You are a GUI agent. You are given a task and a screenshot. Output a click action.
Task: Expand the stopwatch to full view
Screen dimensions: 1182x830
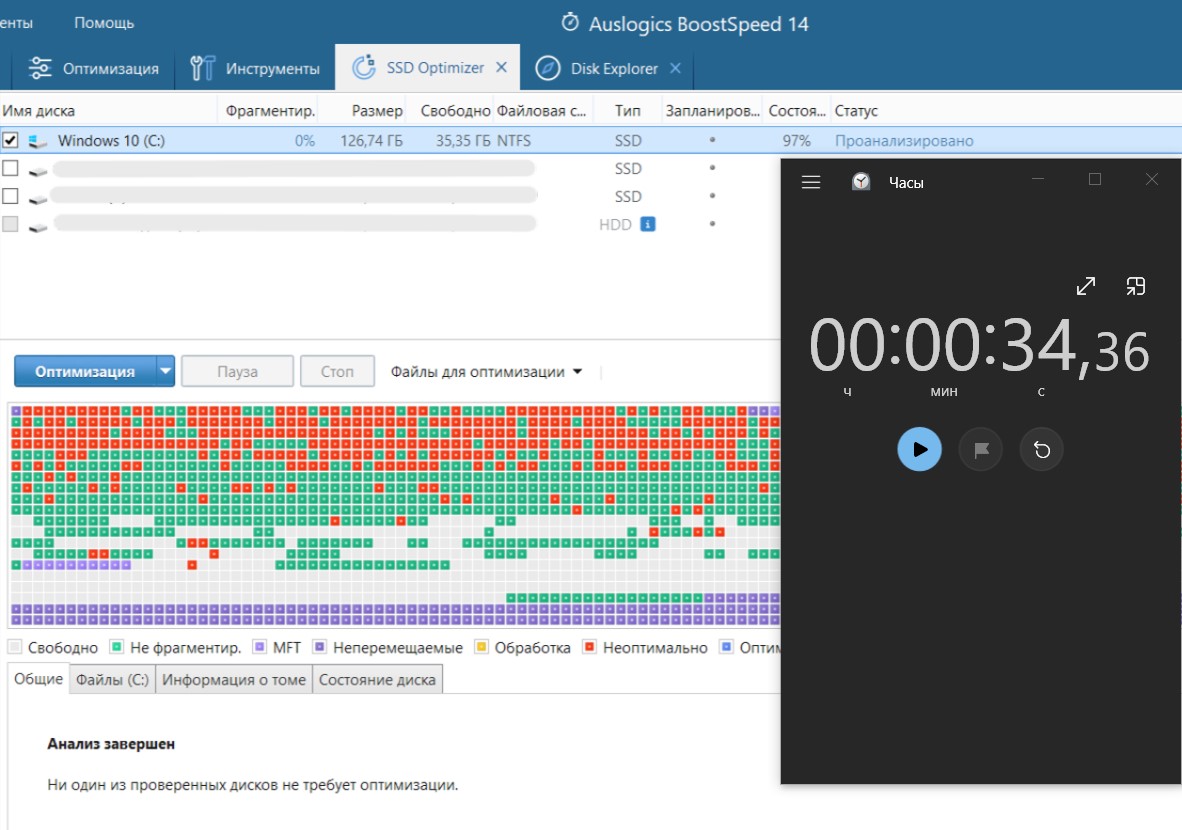click(1086, 286)
